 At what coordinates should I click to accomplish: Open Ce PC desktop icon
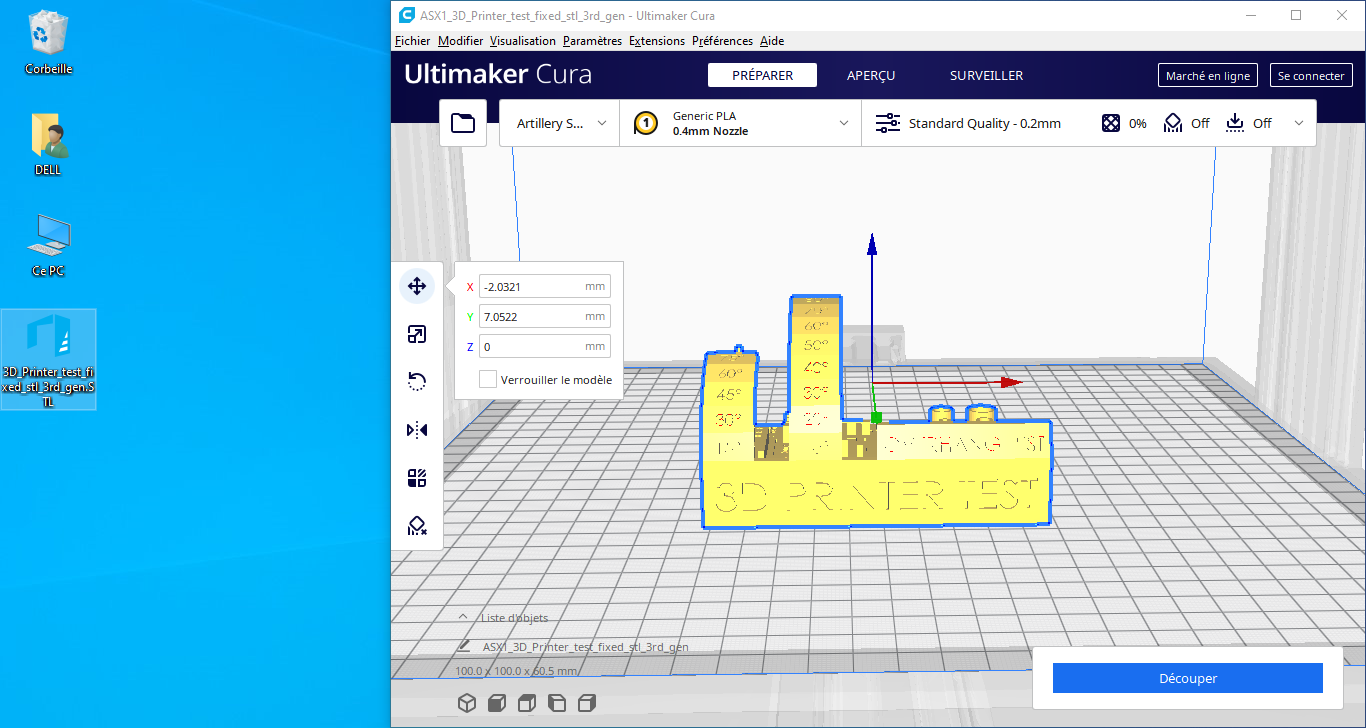click(48, 245)
